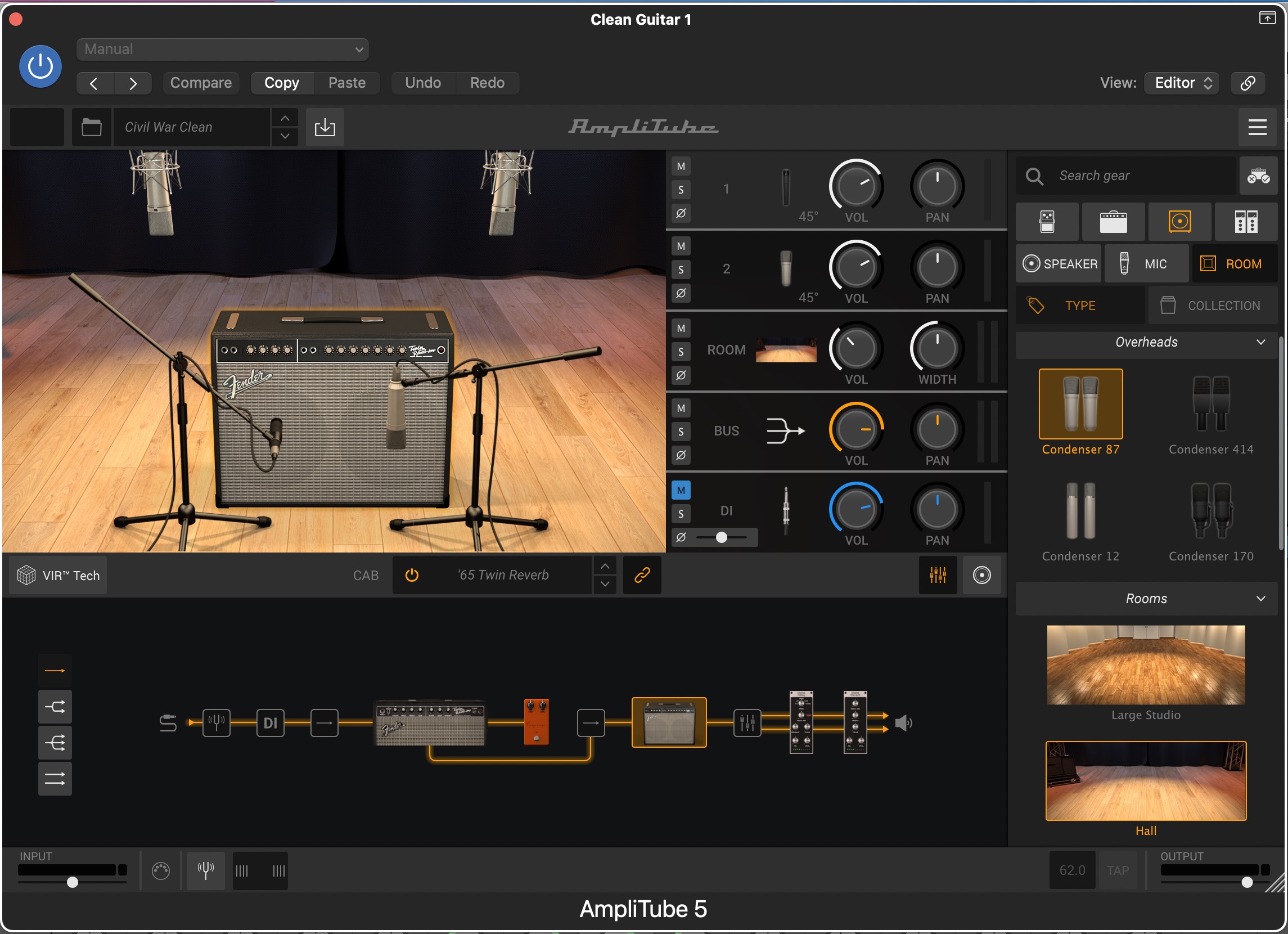Image resolution: width=1288 pixels, height=934 pixels.
Task: Show the speaker view circle icon
Action: 981,575
